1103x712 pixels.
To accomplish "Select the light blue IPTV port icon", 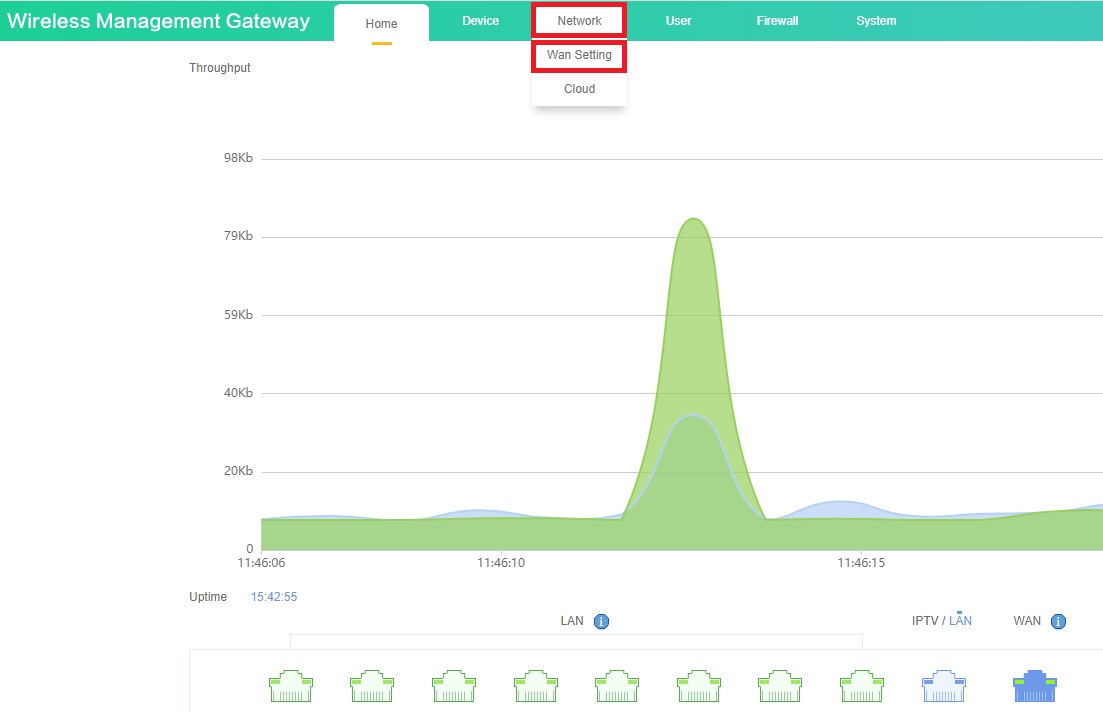I will (x=943, y=687).
